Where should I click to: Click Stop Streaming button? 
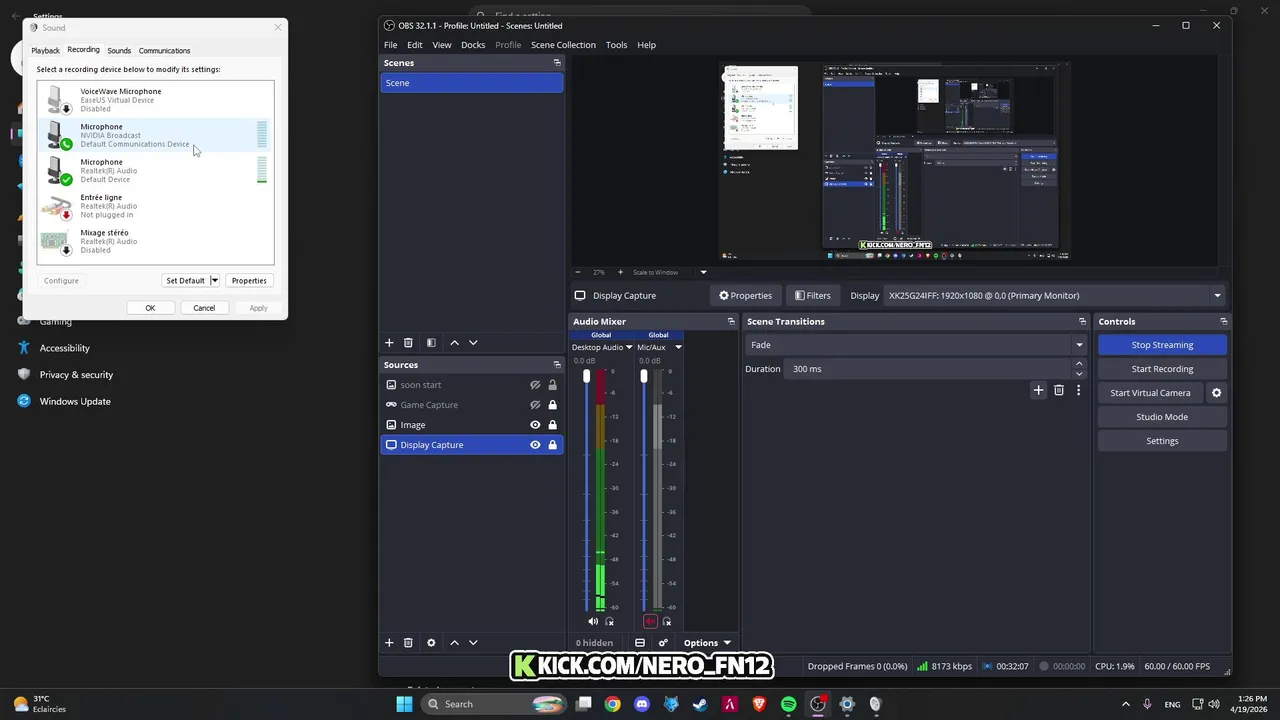point(1162,345)
